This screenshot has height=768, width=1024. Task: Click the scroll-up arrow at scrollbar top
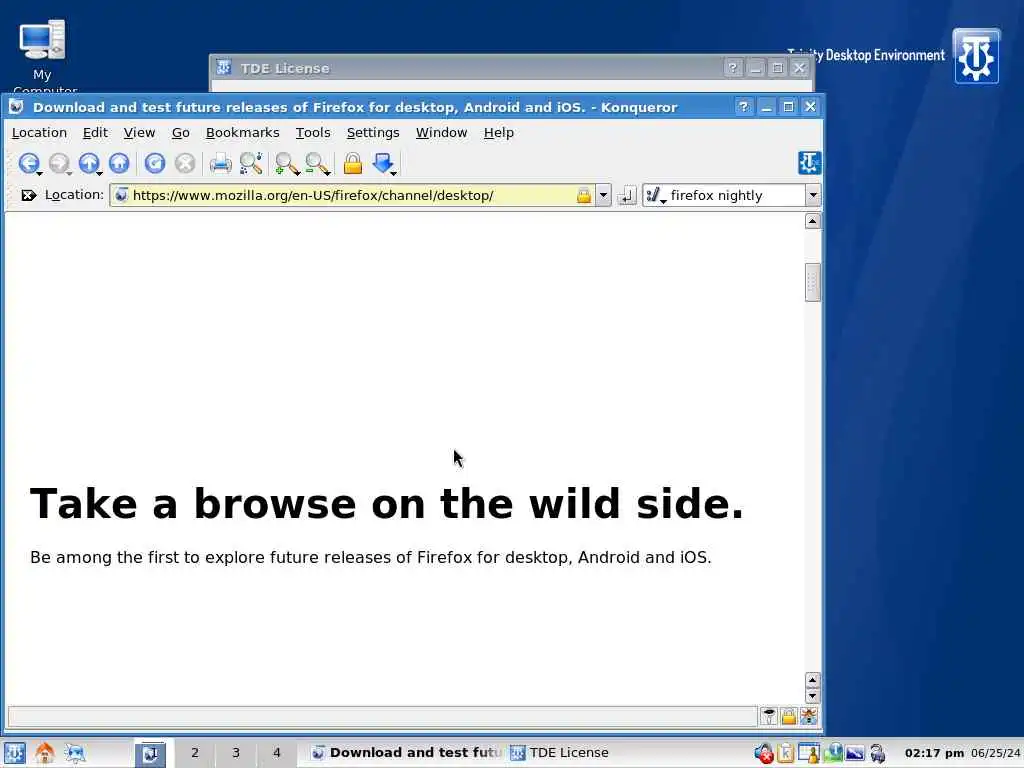pos(812,221)
